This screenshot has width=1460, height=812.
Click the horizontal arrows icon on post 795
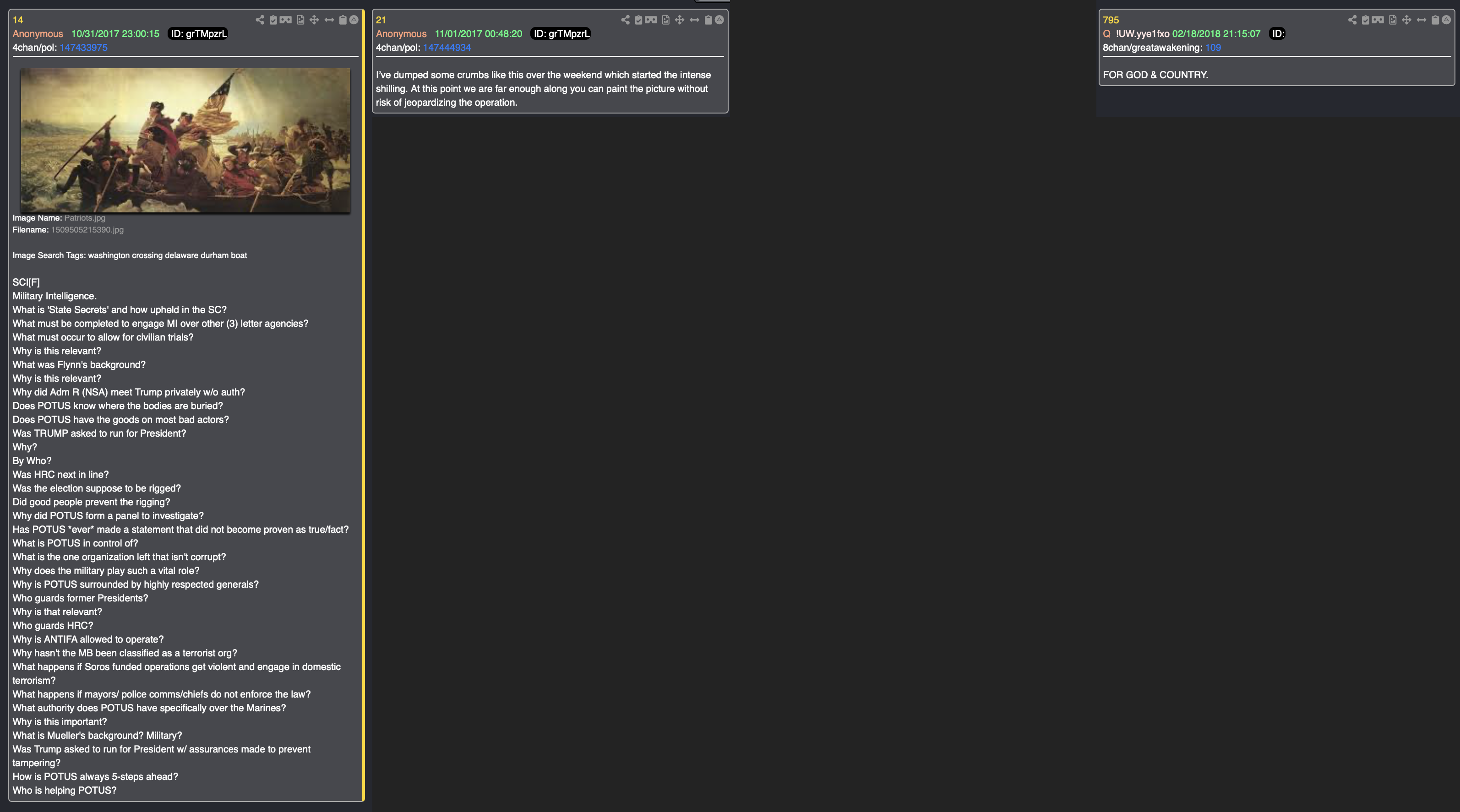[1422, 20]
